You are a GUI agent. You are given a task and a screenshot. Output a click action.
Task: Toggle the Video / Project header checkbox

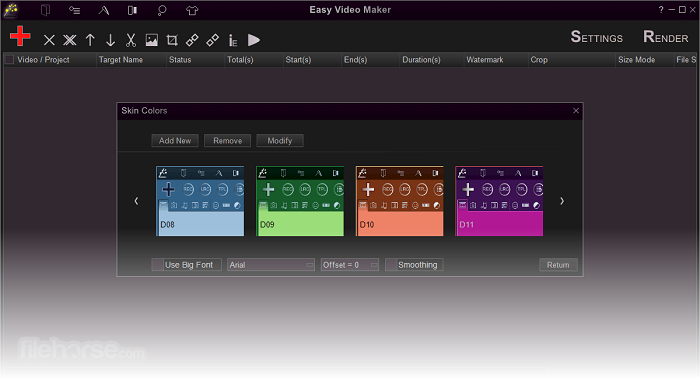click(x=9, y=60)
